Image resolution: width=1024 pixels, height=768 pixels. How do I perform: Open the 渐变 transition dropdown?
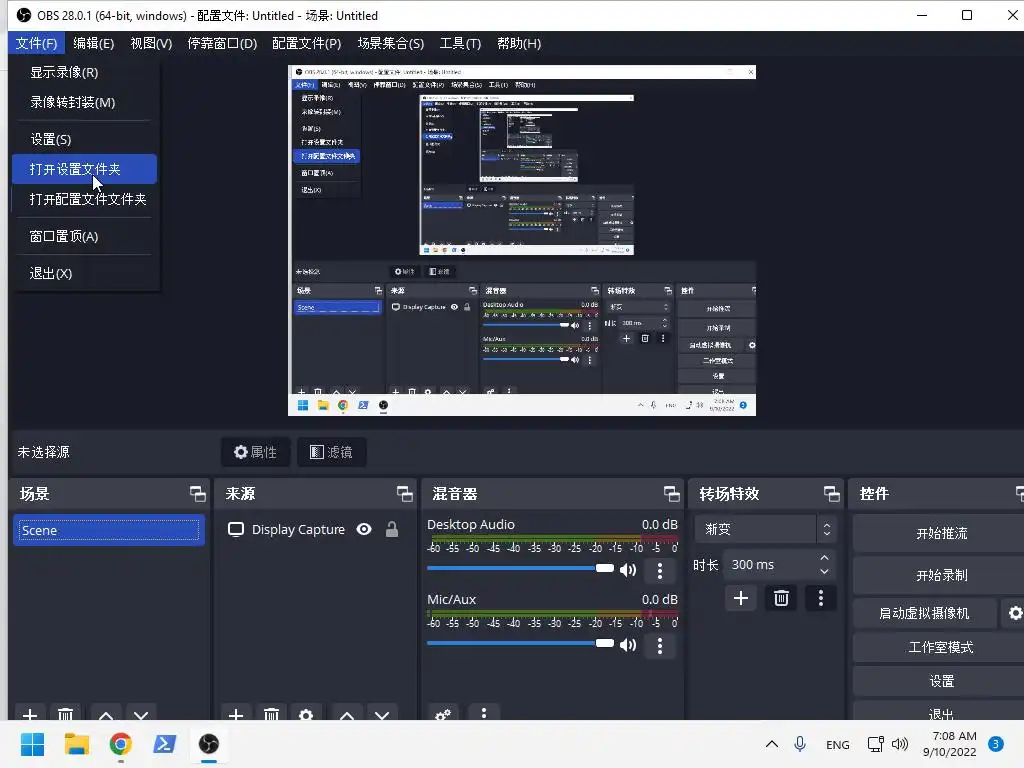765,529
